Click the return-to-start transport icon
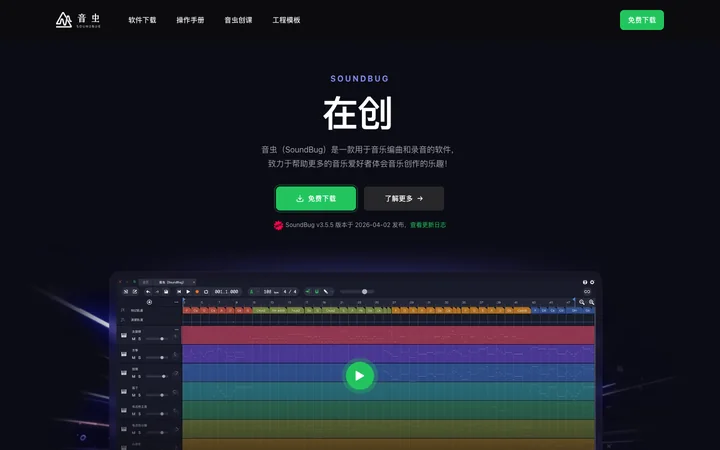The image size is (720, 450). 179,292
